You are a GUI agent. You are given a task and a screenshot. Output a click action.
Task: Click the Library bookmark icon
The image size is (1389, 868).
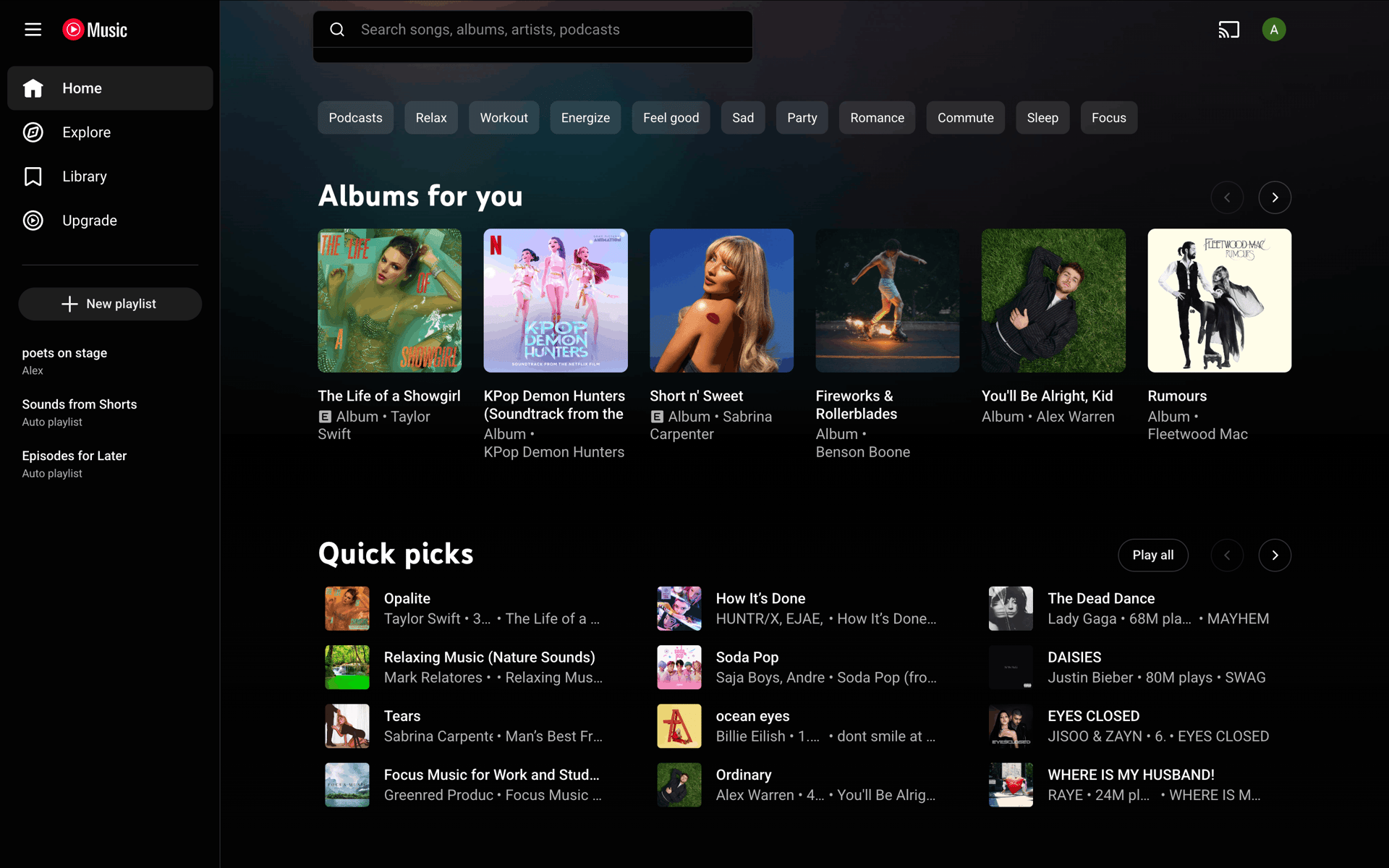[x=33, y=176]
